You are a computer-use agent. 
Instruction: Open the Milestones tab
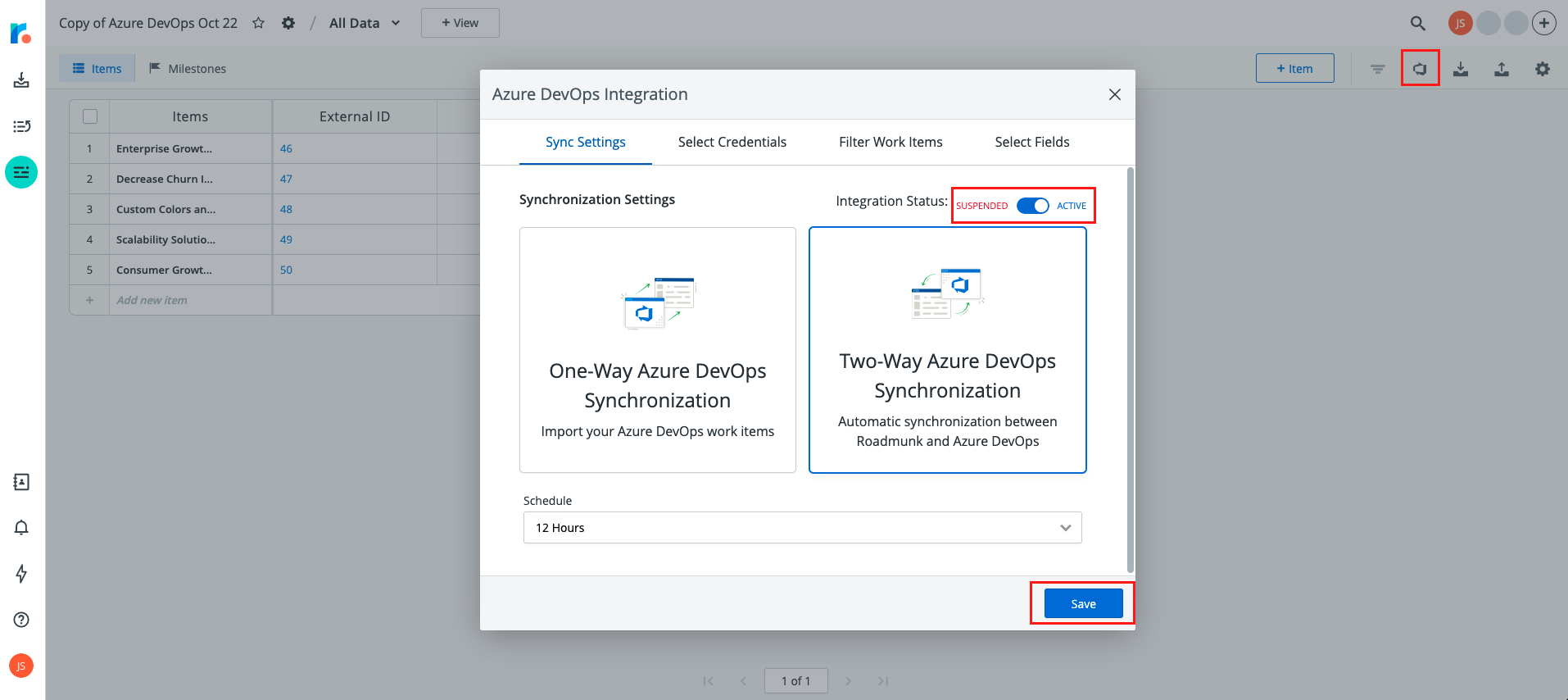click(188, 69)
